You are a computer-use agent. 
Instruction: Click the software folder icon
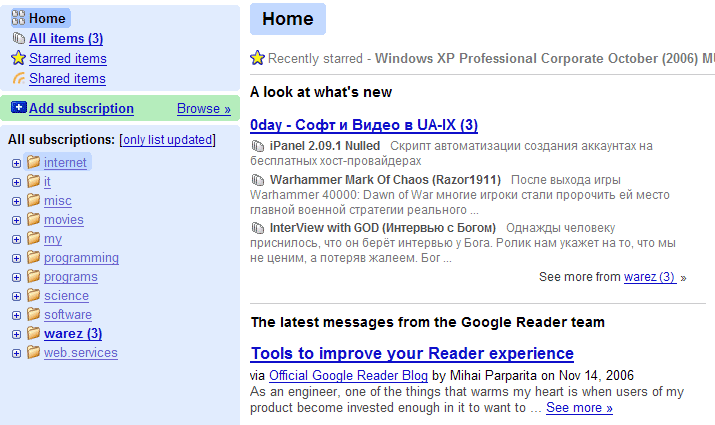click(x=33, y=314)
